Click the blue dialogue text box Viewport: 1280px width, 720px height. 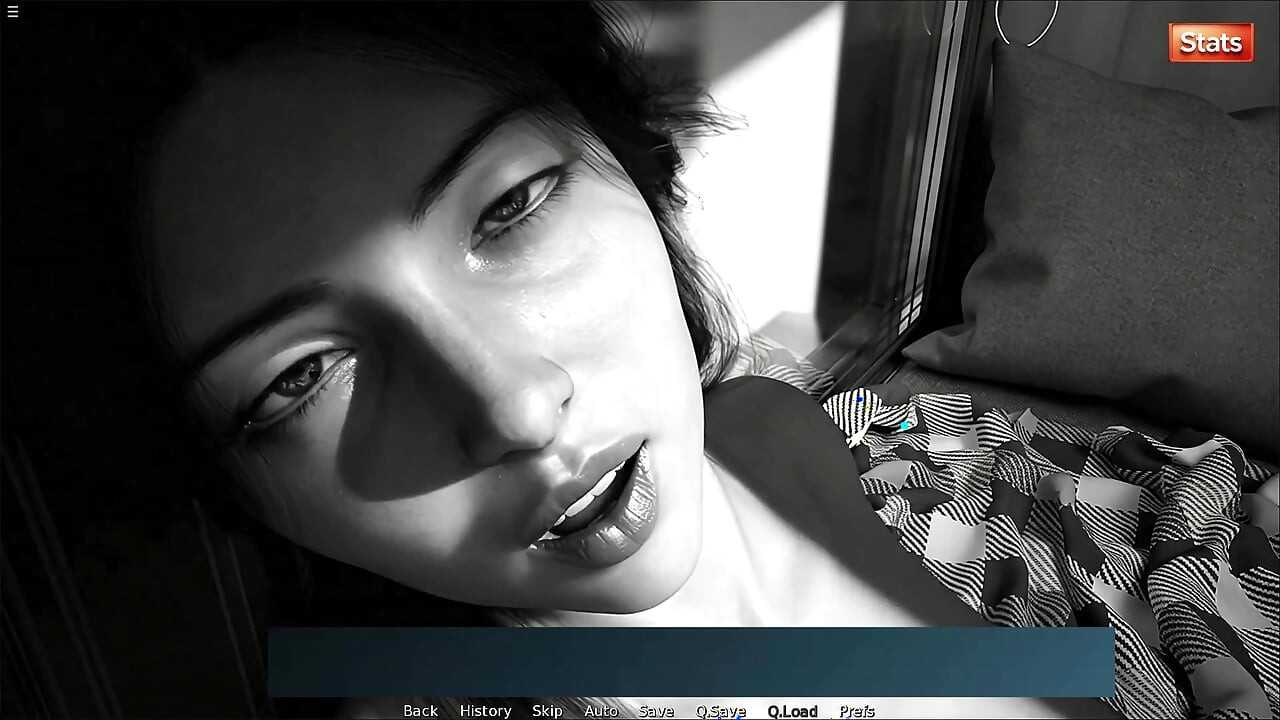click(x=691, y=662)
